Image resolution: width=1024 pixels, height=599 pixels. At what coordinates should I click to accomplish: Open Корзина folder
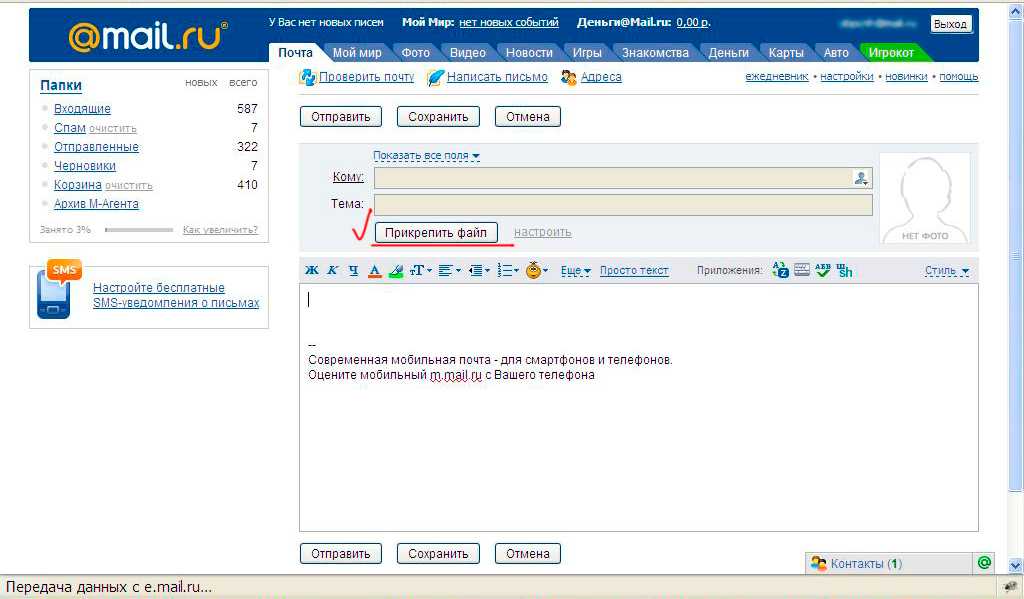coord(78,185)
